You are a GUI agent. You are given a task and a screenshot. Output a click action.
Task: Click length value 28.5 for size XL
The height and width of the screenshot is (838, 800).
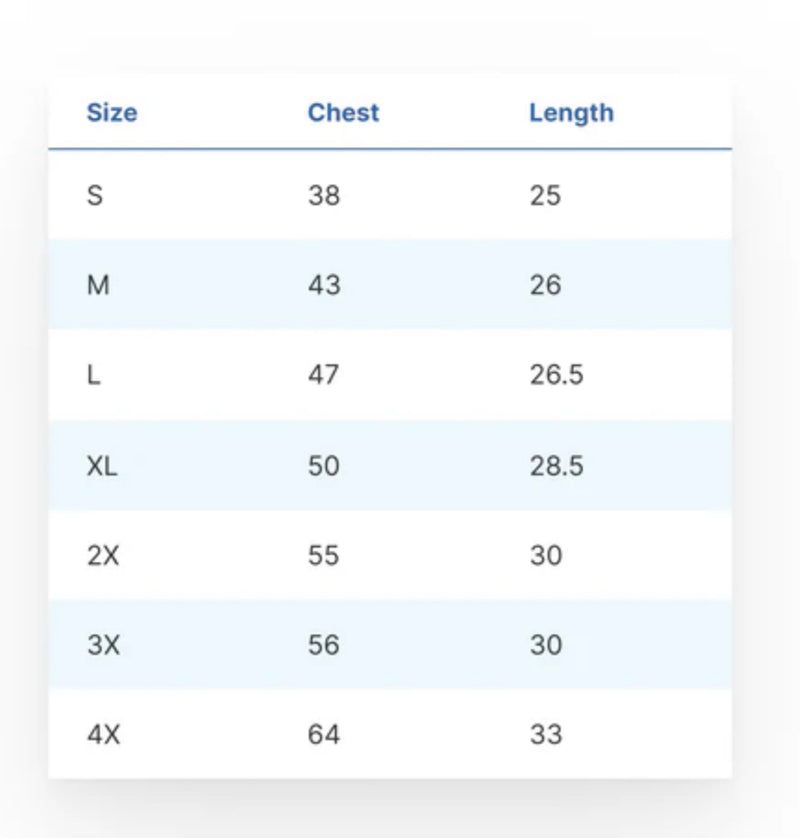coord(556,465)
